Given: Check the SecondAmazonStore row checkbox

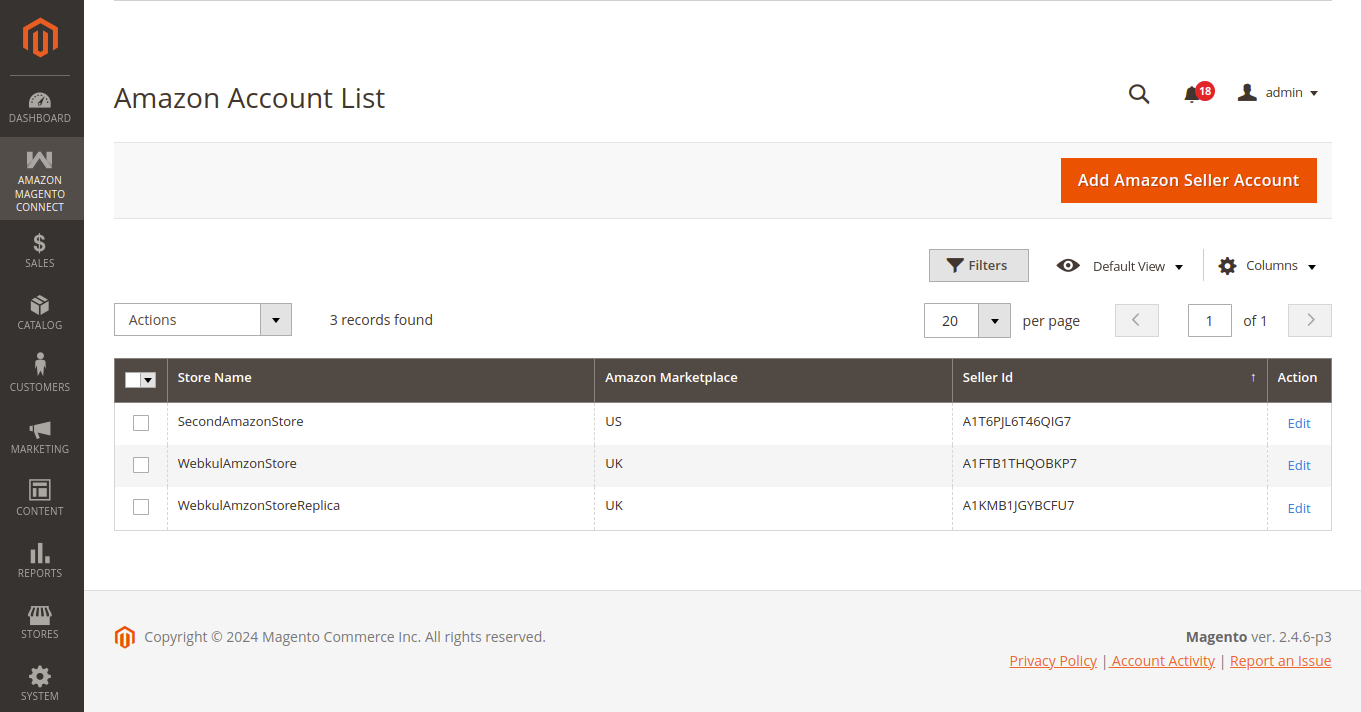Looking at the screenshot, I should [141, 423].
